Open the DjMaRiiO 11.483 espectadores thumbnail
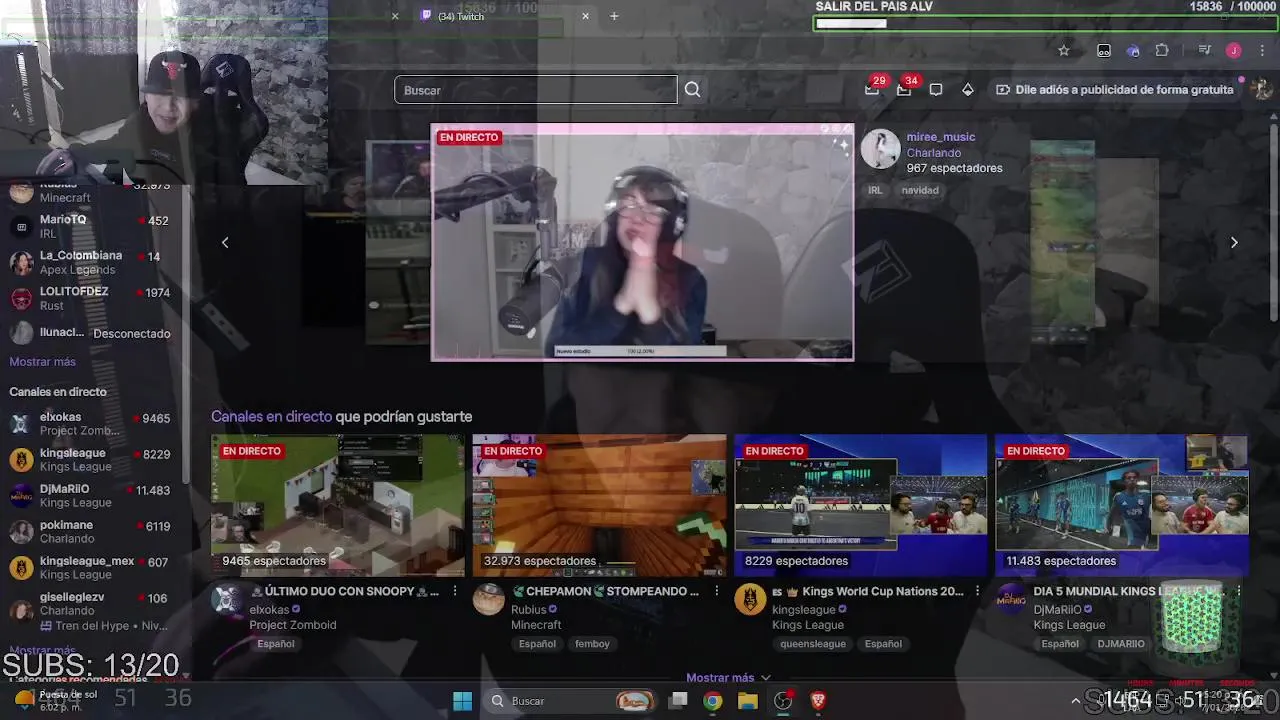The width and height of the screenshot is (1280, 720). click(1122, 505)
